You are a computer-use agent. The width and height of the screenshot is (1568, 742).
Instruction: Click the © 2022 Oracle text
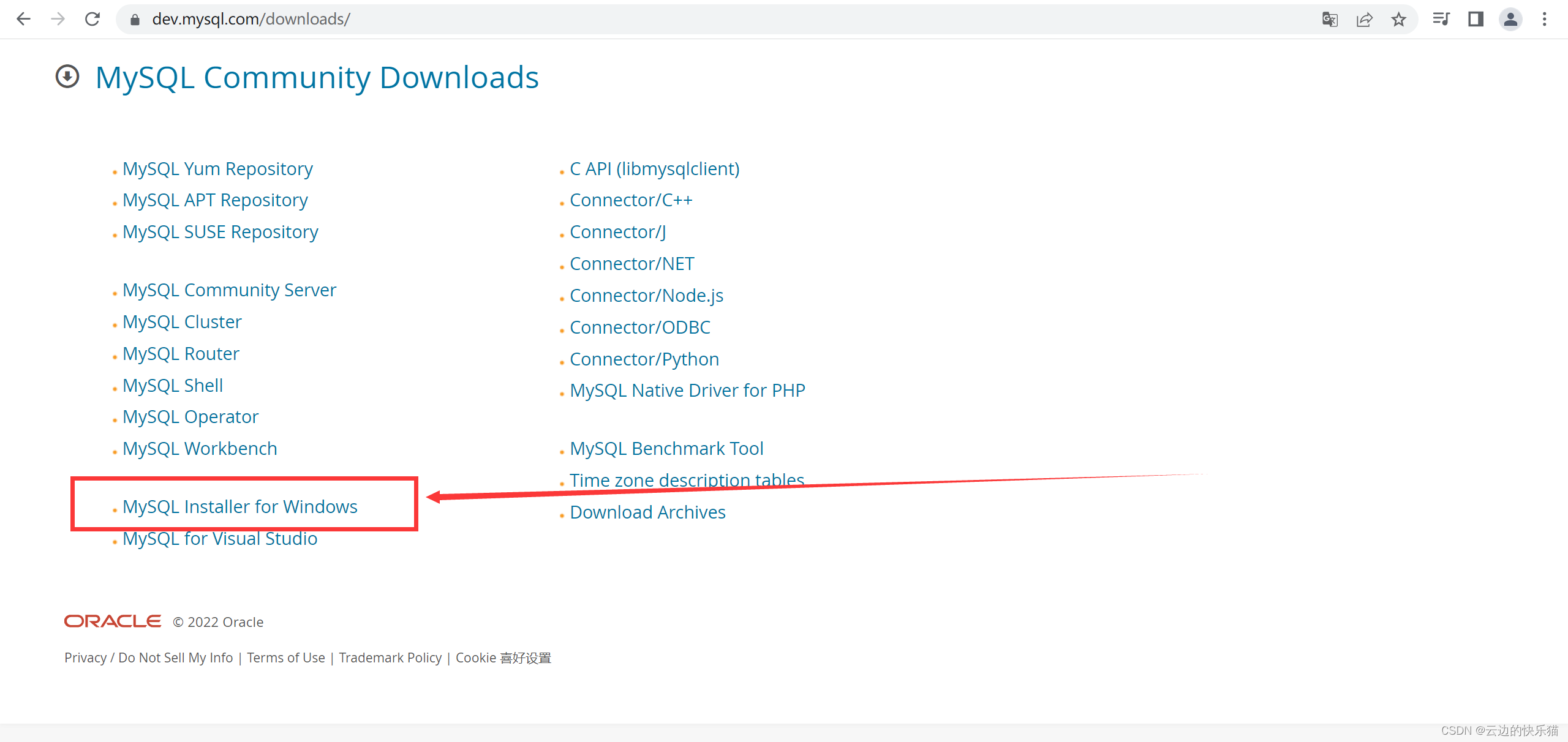point(218,622)
